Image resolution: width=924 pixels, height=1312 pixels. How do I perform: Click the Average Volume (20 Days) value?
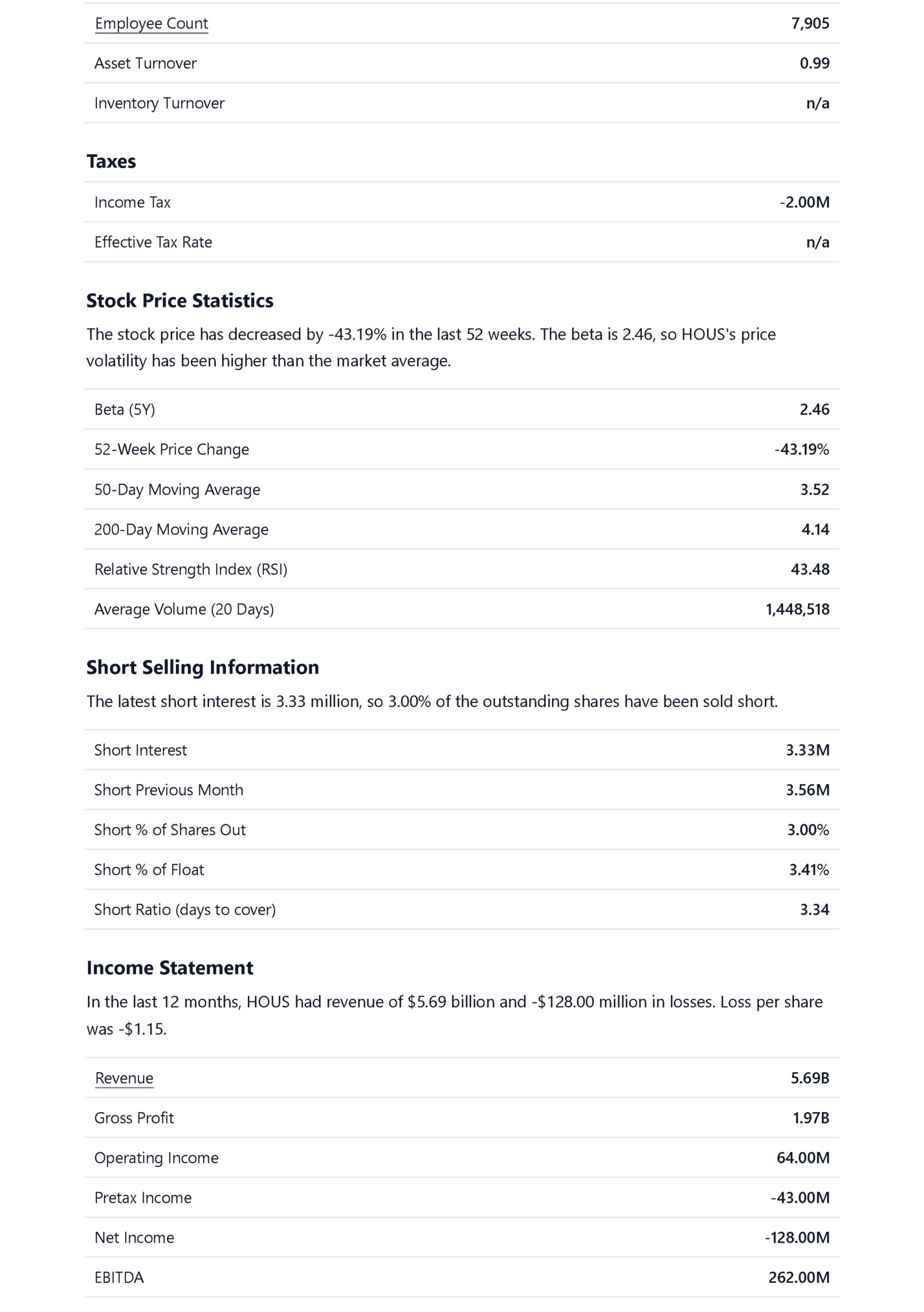pos(797,609)
